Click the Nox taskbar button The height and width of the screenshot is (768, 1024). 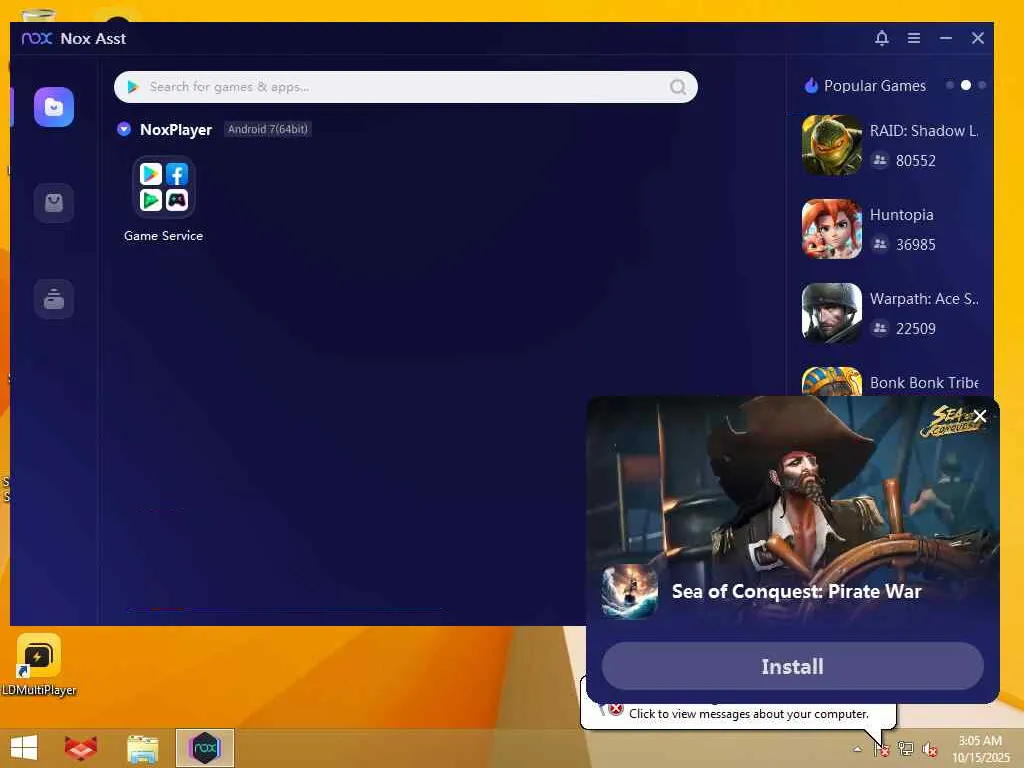(x=205, y=748)
